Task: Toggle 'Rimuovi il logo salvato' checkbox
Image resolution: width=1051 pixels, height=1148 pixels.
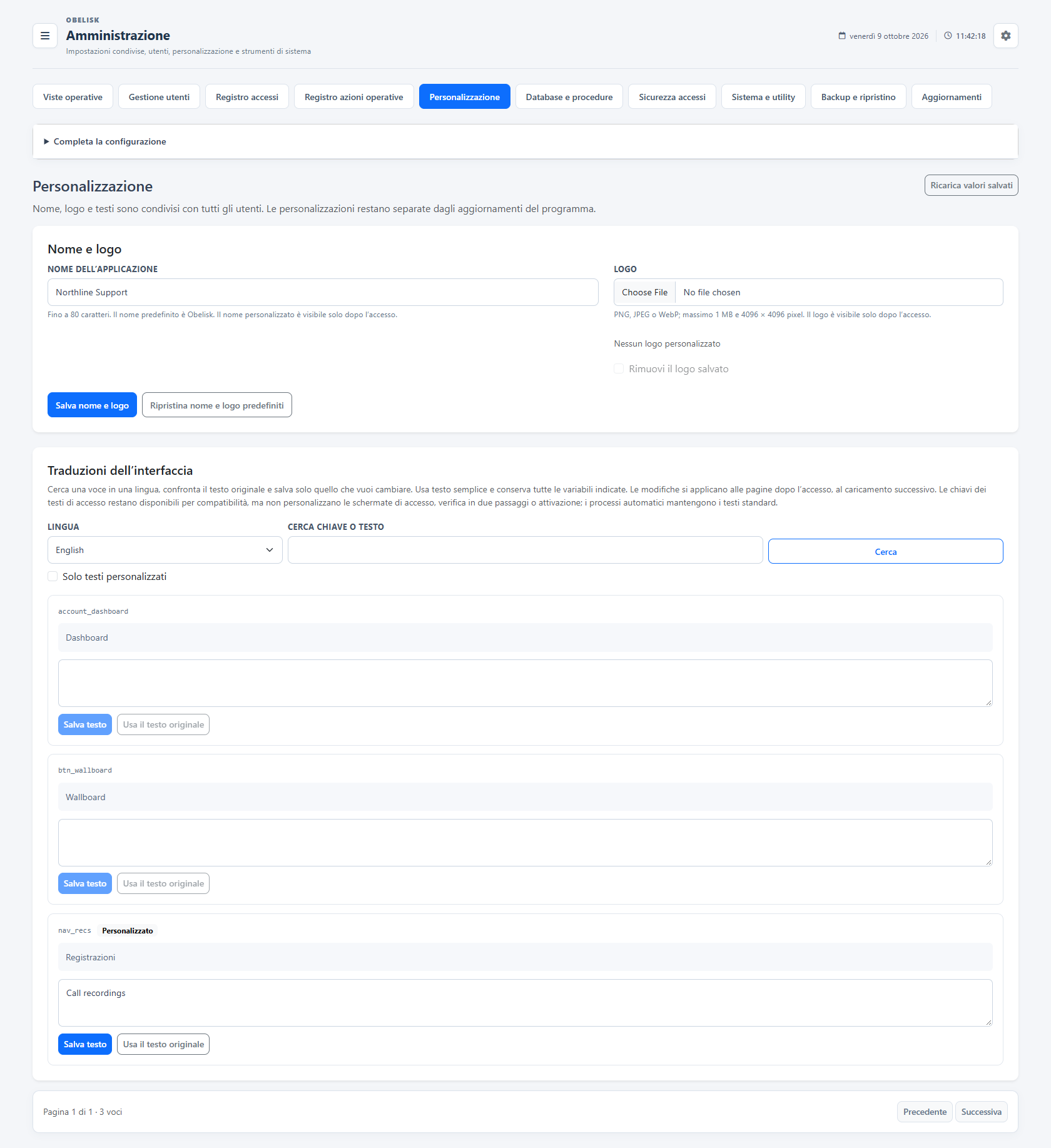Action: (x=619, y=368)
